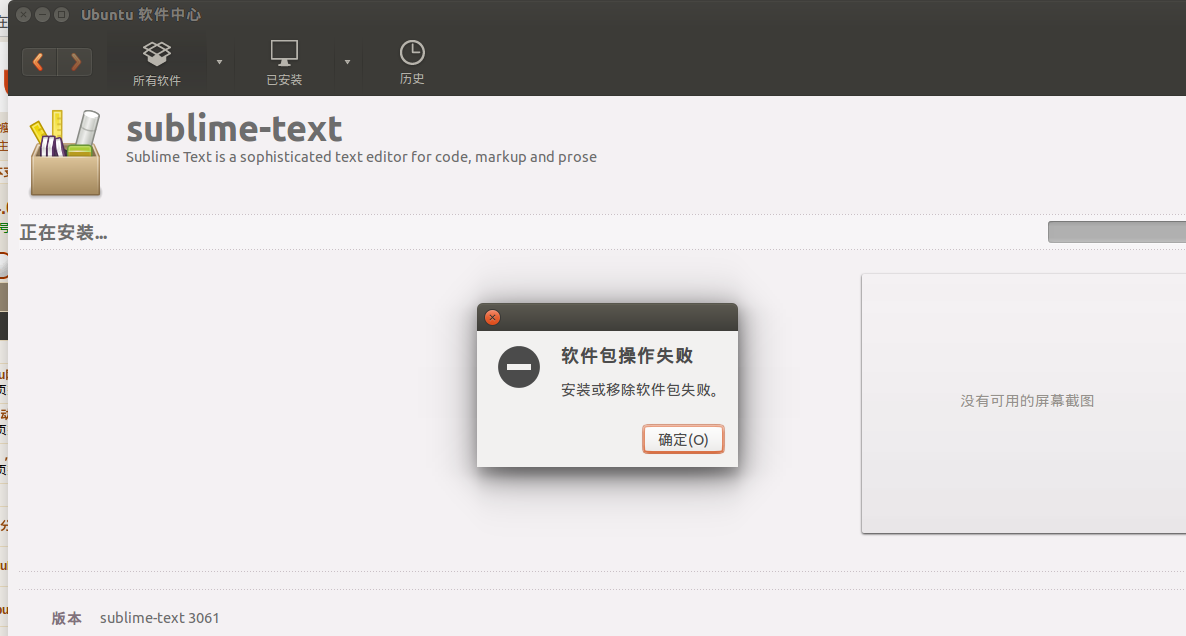Click the sublime-text title heading
The image size is (1186, 636).
pos(234,129)
